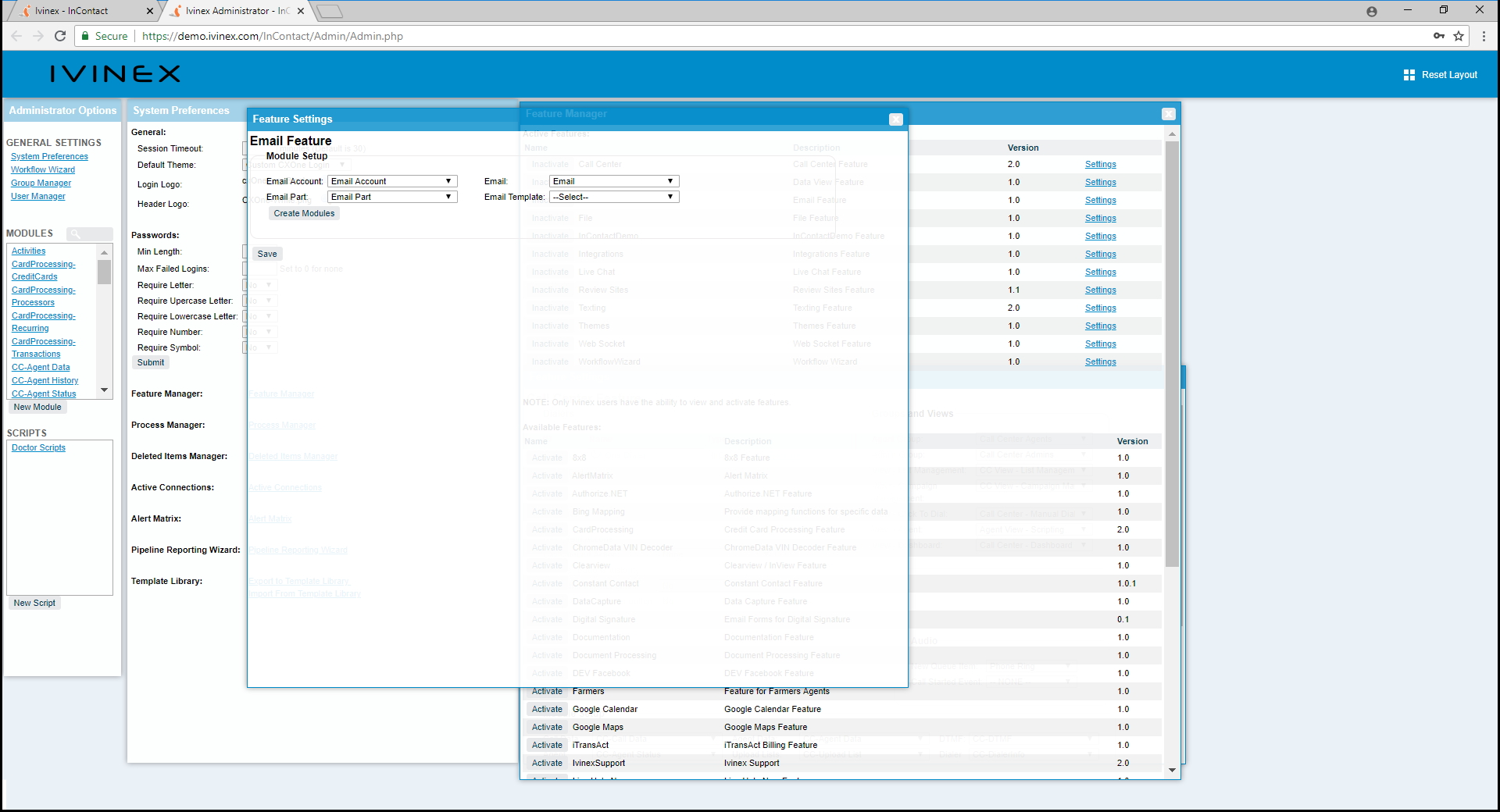Open Doctor Scripts link
Screen dimensions: 1500x812
(x=38, y=447)
